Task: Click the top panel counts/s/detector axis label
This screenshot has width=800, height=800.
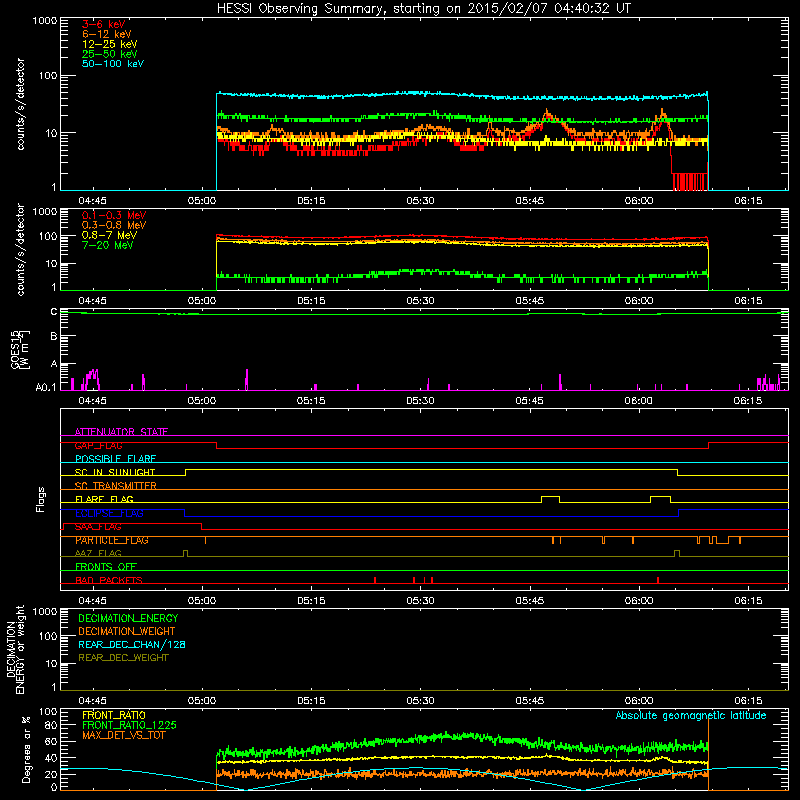Action: (20, 104)
